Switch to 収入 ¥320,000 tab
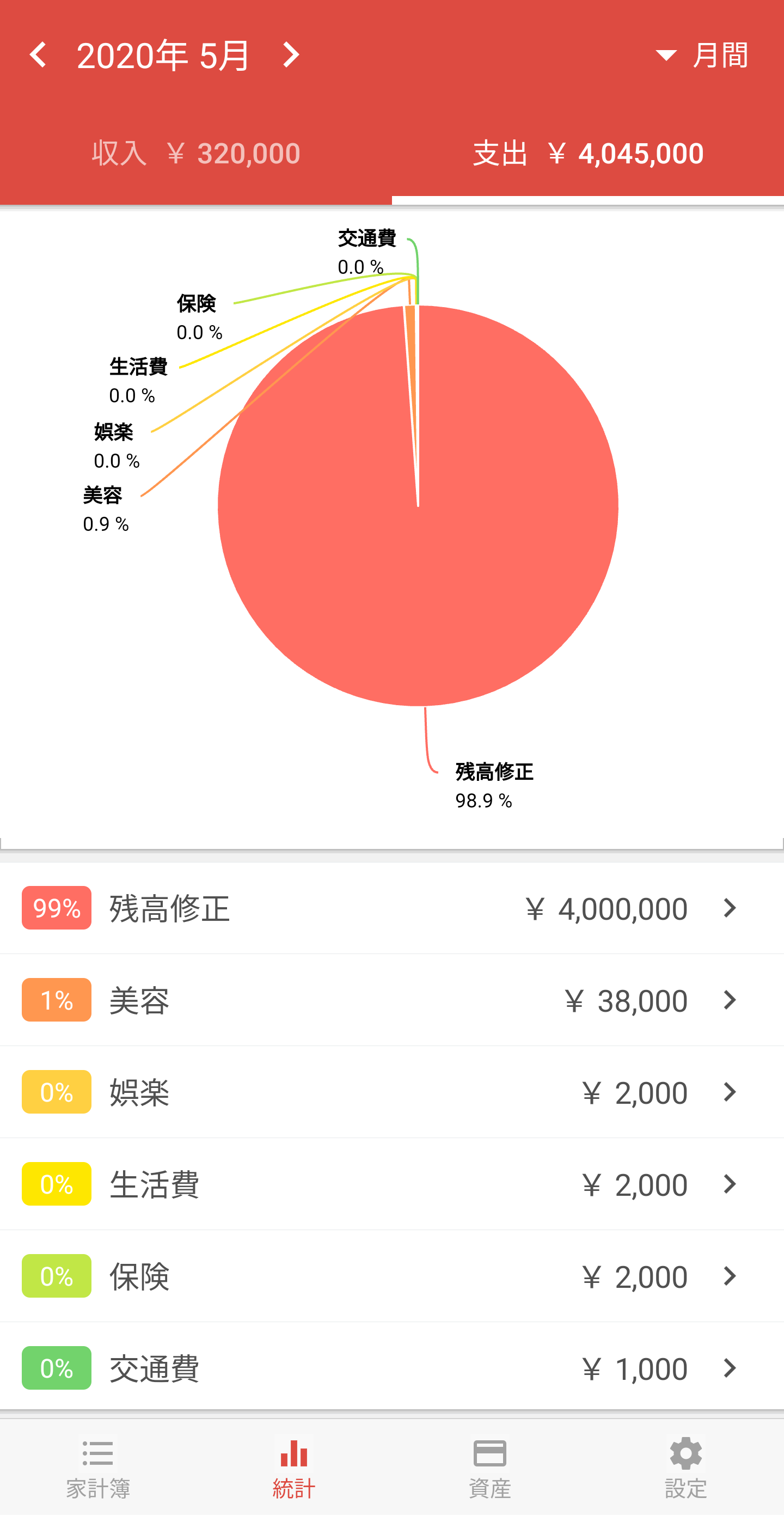Image resolution: width=784 pixels, height=1516 pixels. point(196,154)
